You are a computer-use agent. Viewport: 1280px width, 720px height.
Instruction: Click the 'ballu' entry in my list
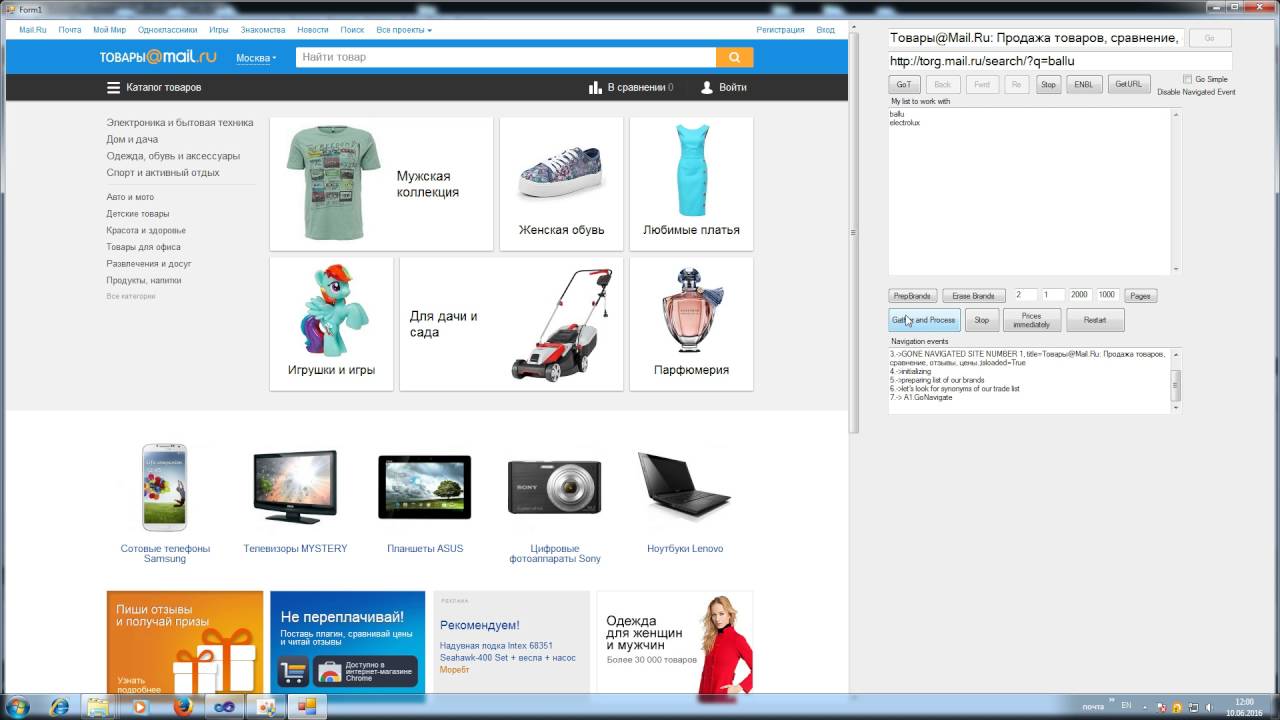[x=897, y=115]
